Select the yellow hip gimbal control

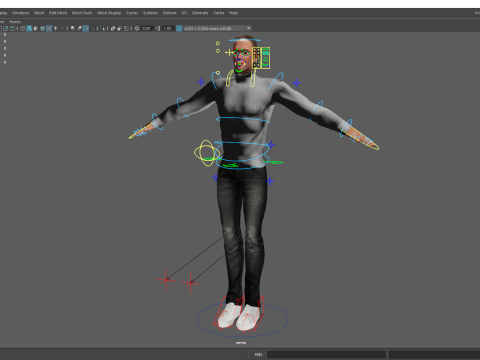[x=207, y=153]
